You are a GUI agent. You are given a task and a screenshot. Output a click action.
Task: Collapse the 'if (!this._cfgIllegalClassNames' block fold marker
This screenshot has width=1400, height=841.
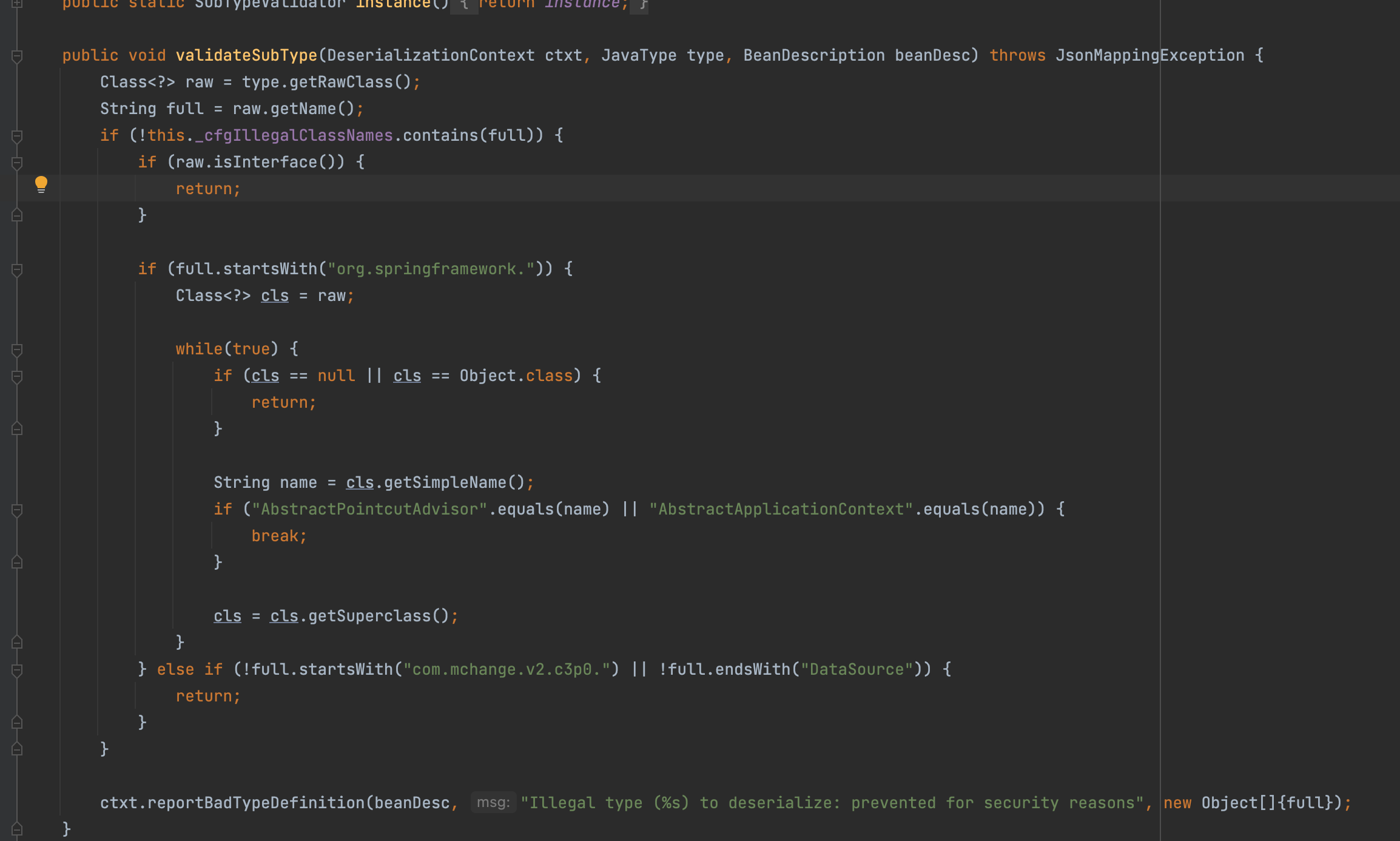(17, 137)
